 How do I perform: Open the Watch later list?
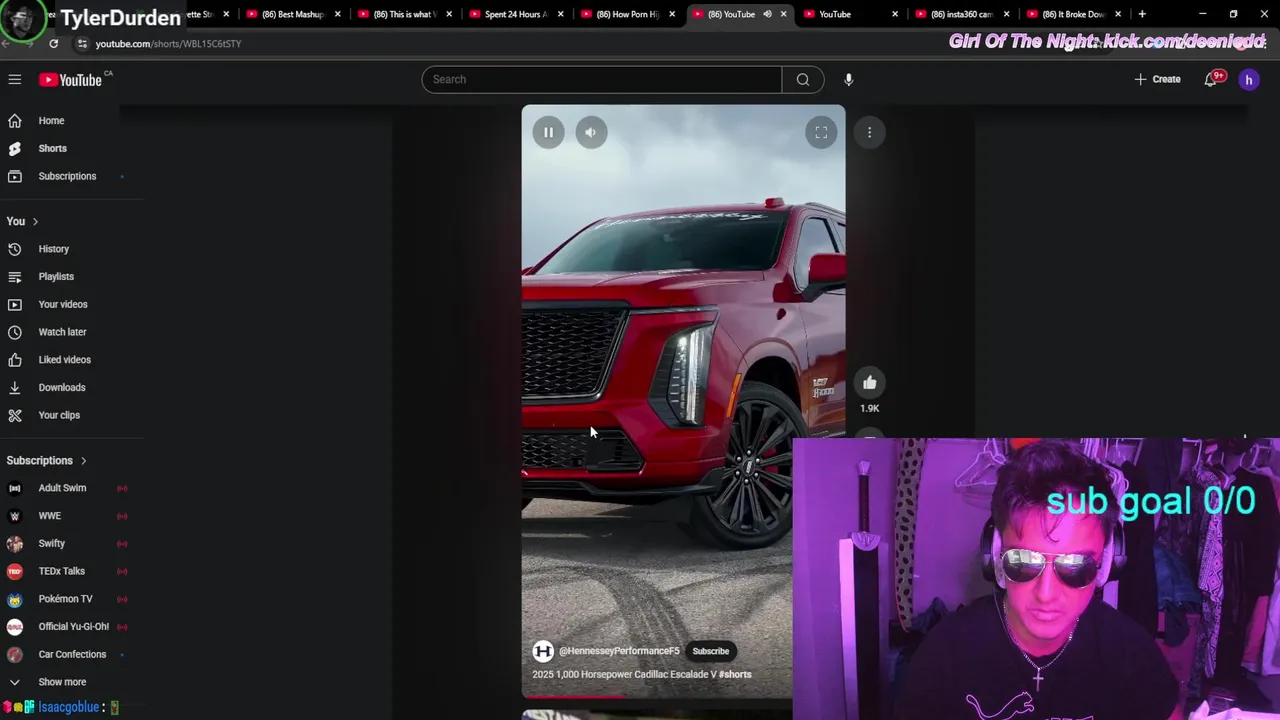point(60,332)
